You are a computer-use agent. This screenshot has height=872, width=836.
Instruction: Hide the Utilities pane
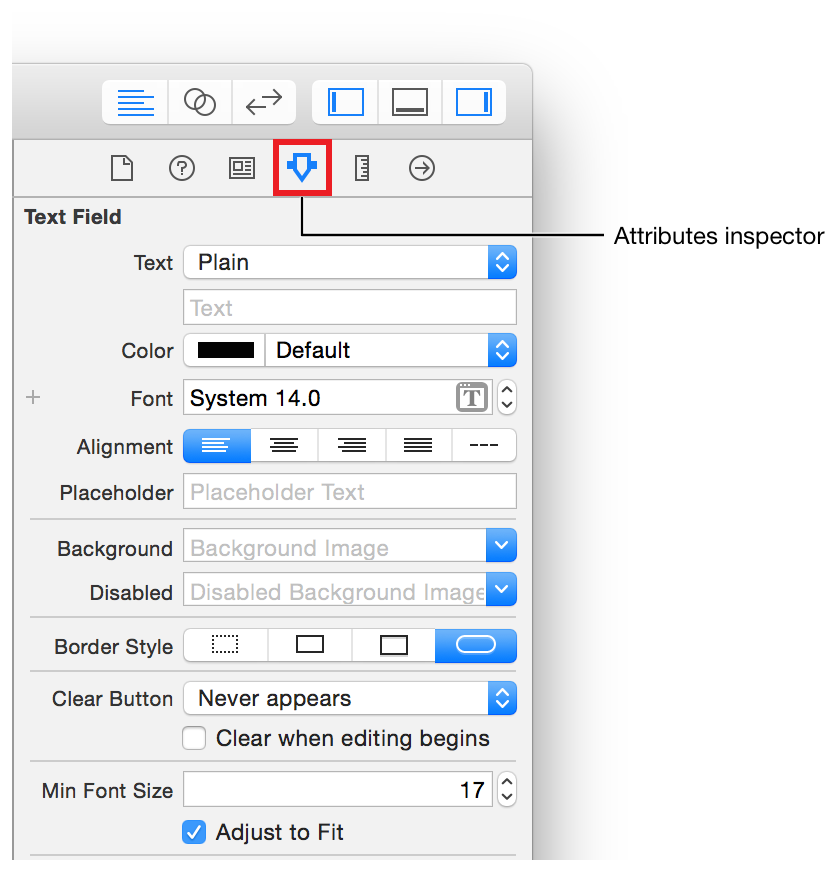[x=474, y=102]
